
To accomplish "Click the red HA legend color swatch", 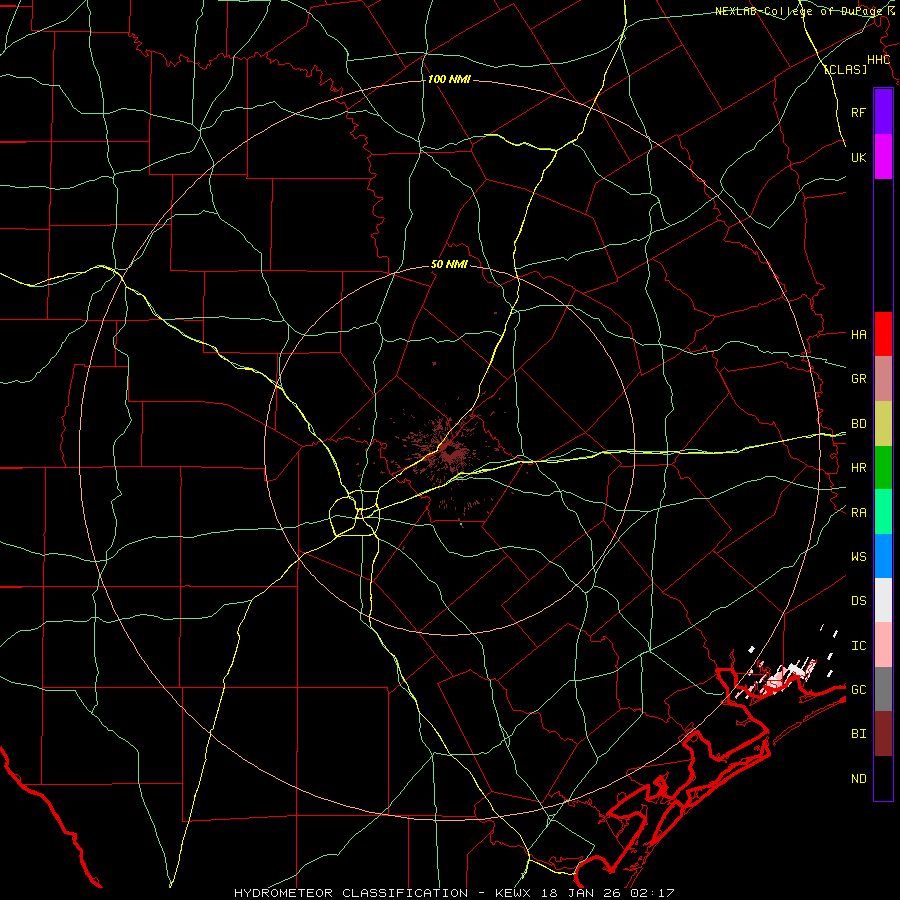I will pos(883,334).
